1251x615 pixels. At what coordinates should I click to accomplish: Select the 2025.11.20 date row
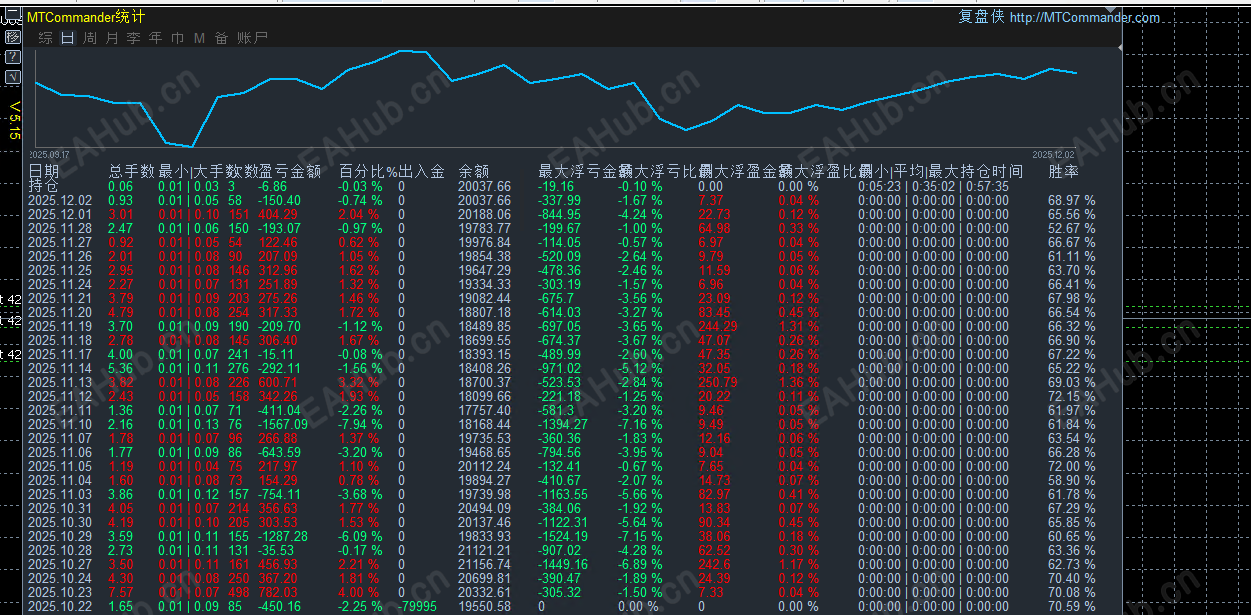point(59,313)
